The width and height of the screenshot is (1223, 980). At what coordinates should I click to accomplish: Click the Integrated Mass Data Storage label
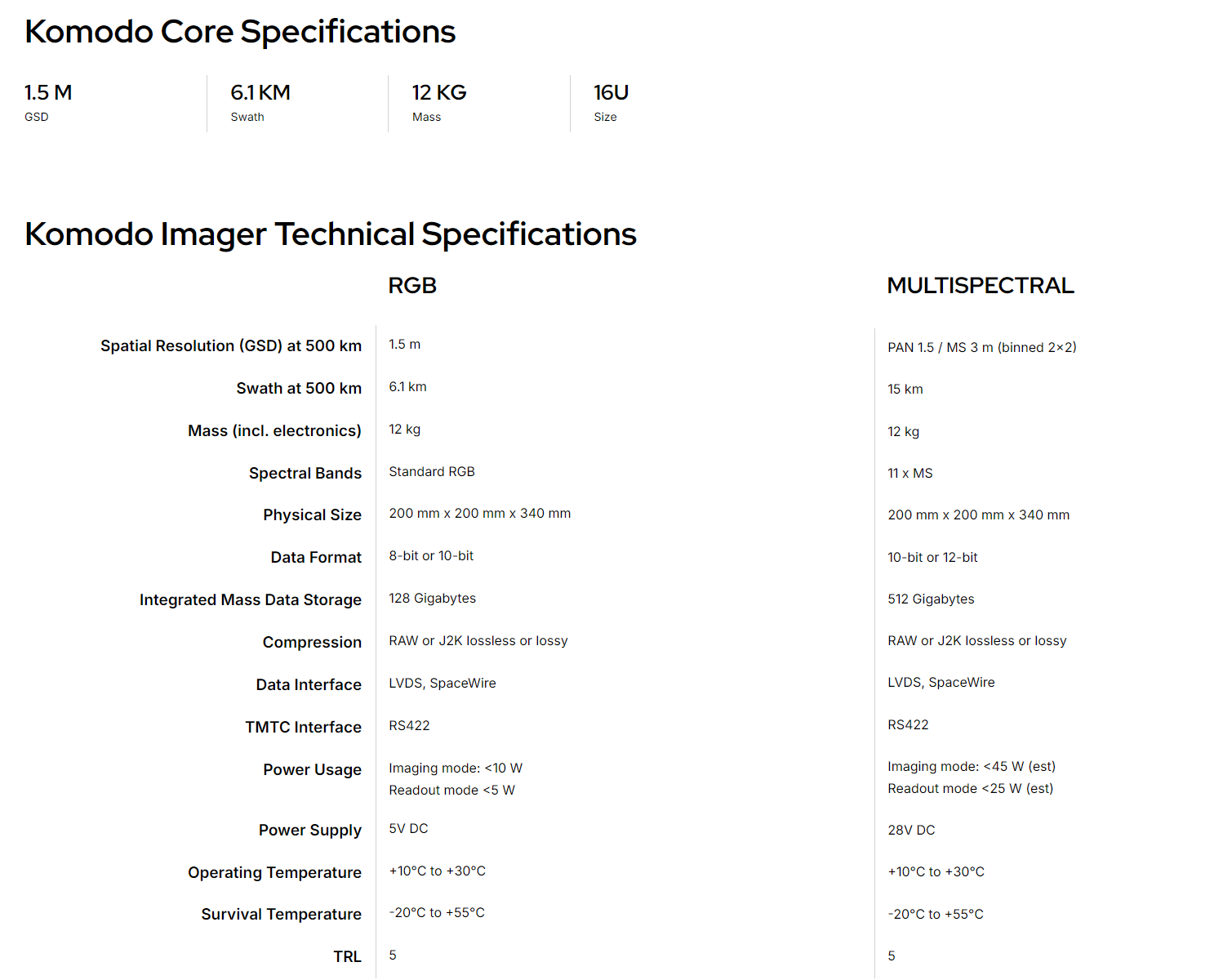click(251, 599)
